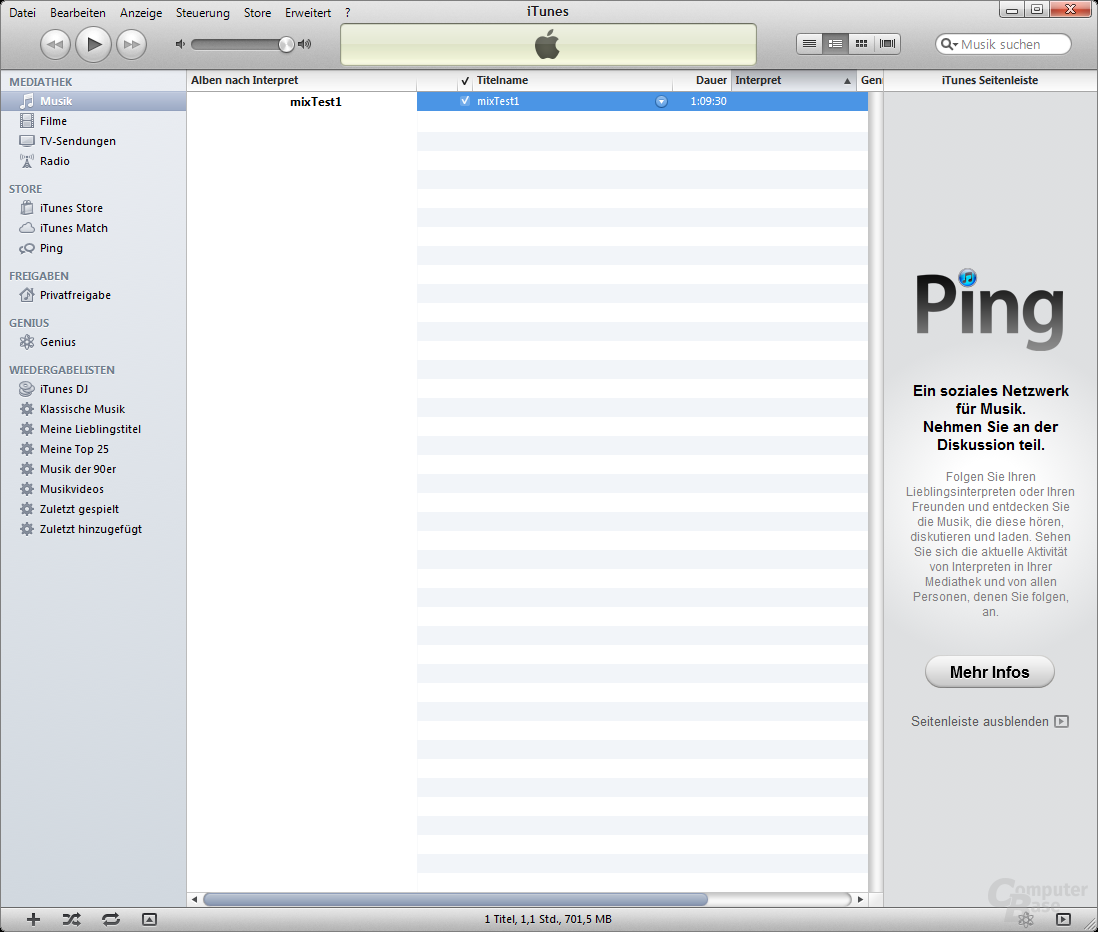Sort by Titelname column

[x=572, y=81]
